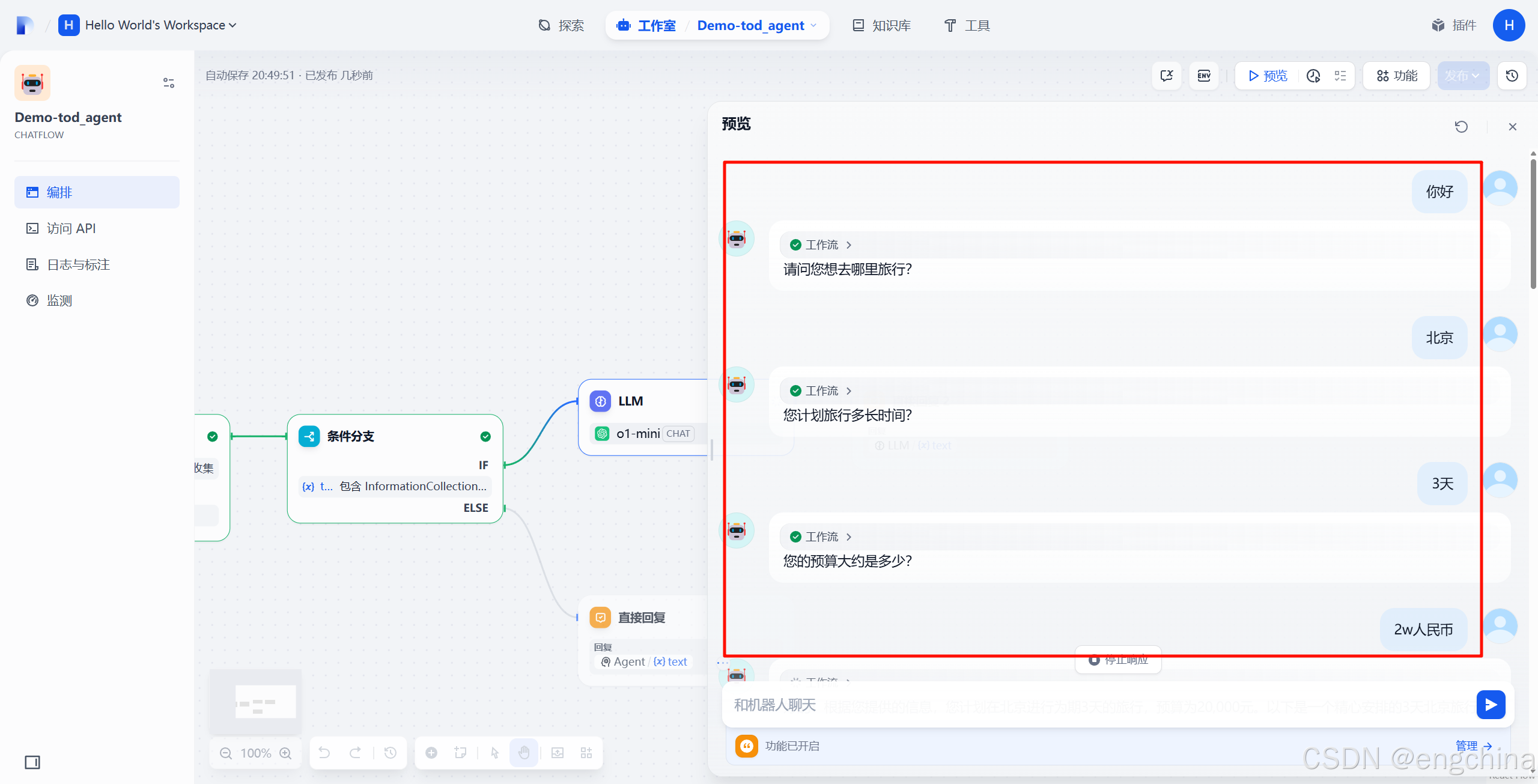1538x784 pixels.
Task: Click the undo arrow icon
Action: click(324, 753)
